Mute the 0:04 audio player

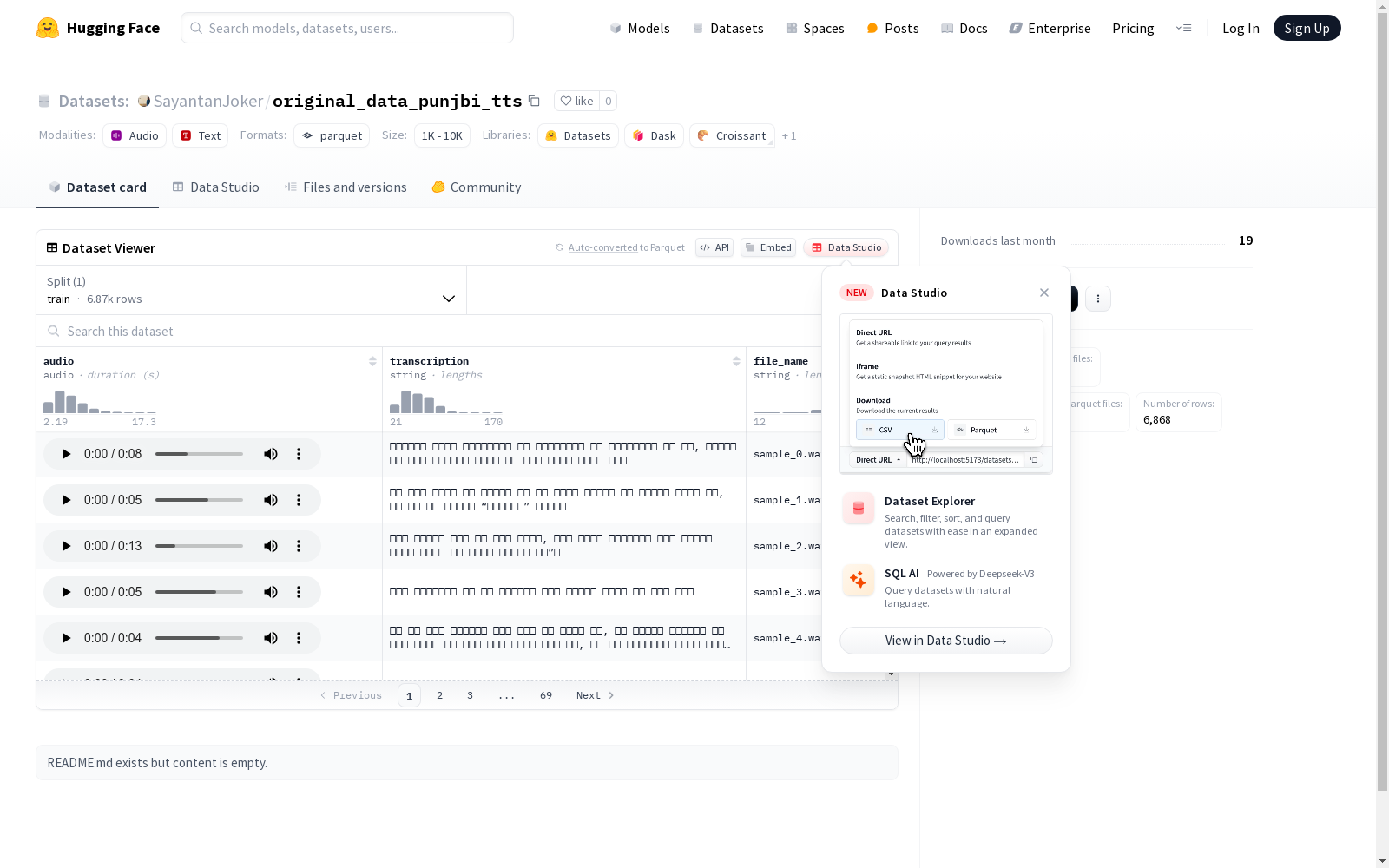(x=271, y=638)
